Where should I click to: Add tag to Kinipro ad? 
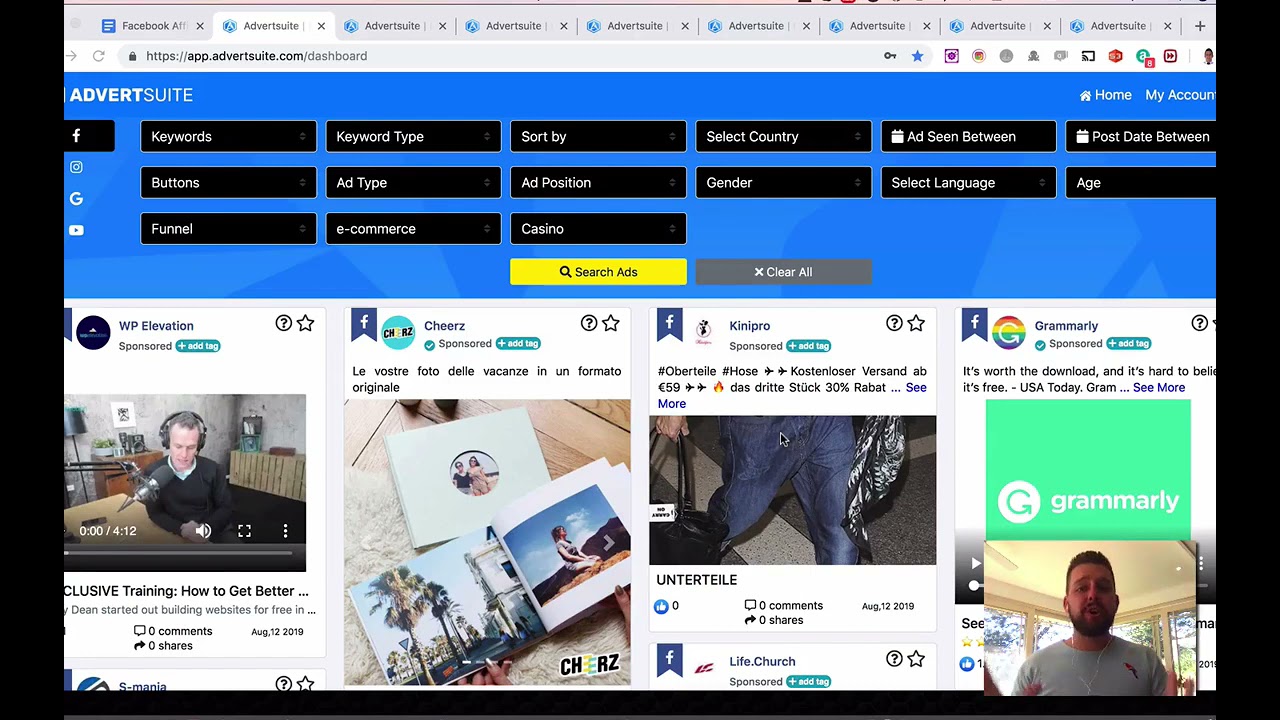point(808,346)
